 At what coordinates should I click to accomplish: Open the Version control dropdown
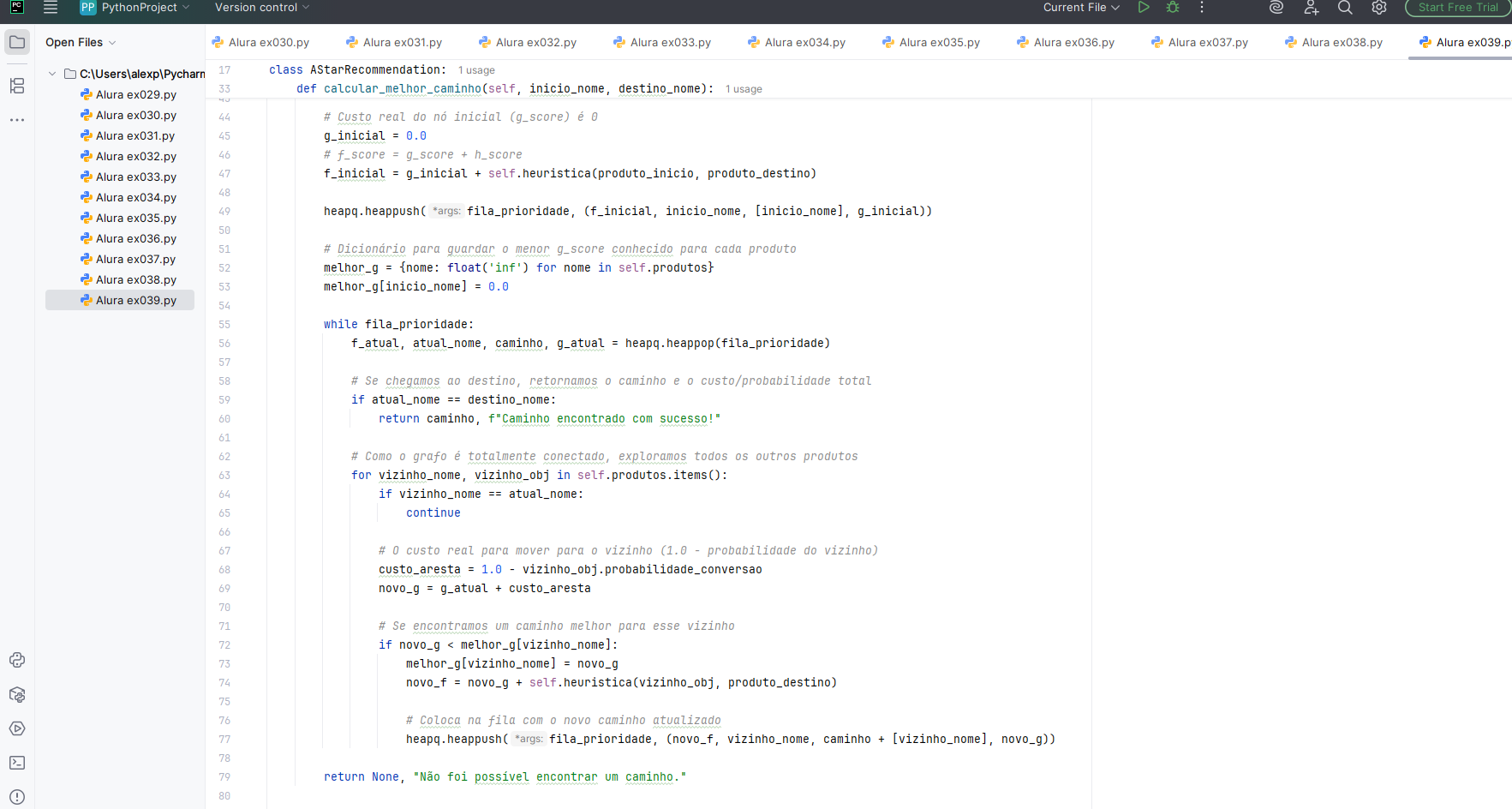click(262, 8)
